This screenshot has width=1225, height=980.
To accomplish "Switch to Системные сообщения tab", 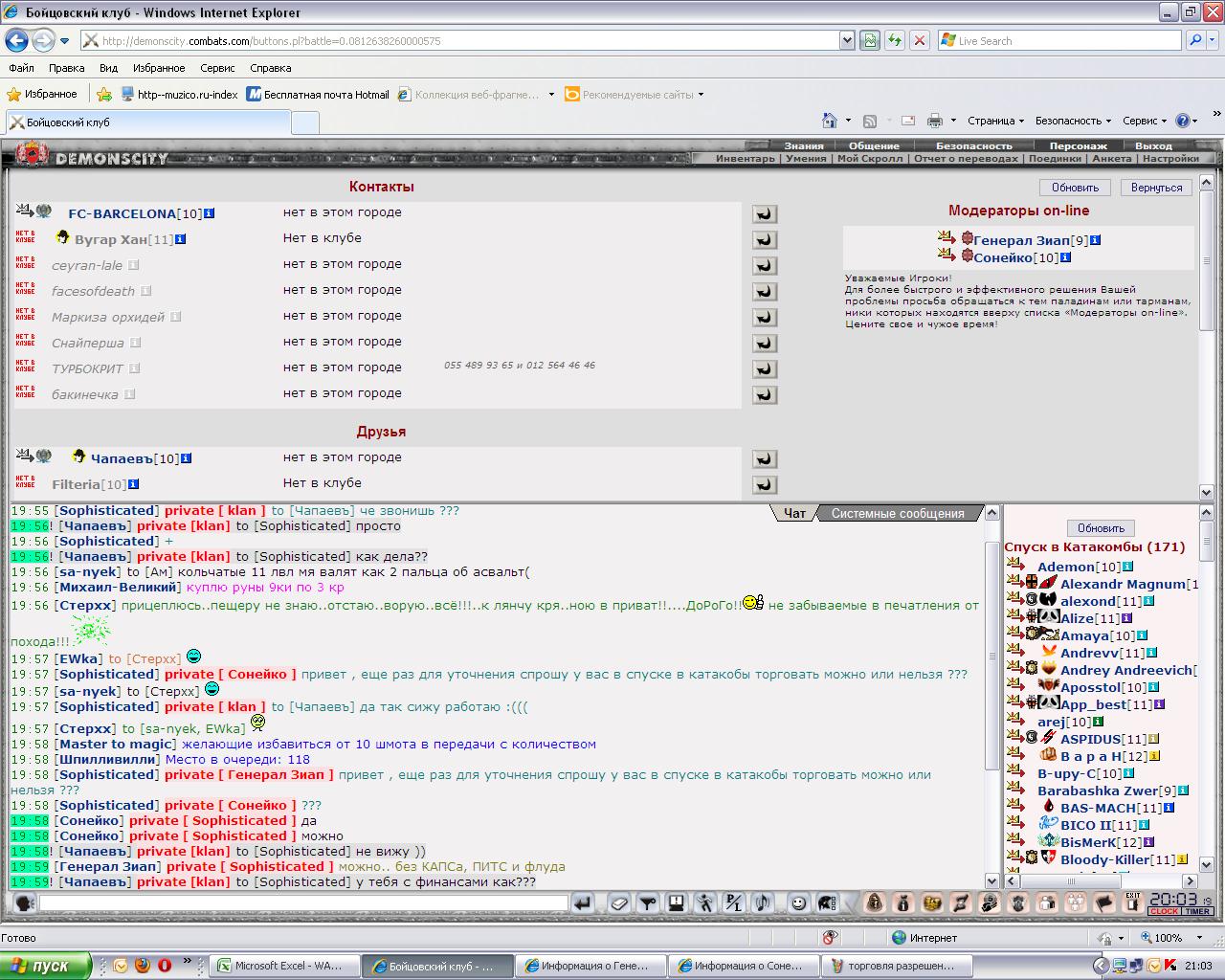I will coord(898,513).
